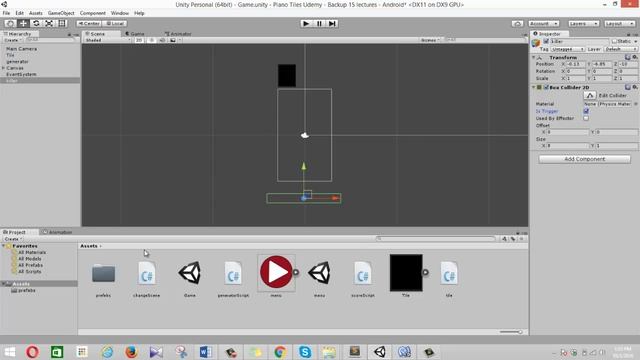This screenshot has height=360, width=640.
Task: Start play mode with Play button
Action: coord(306,24)
